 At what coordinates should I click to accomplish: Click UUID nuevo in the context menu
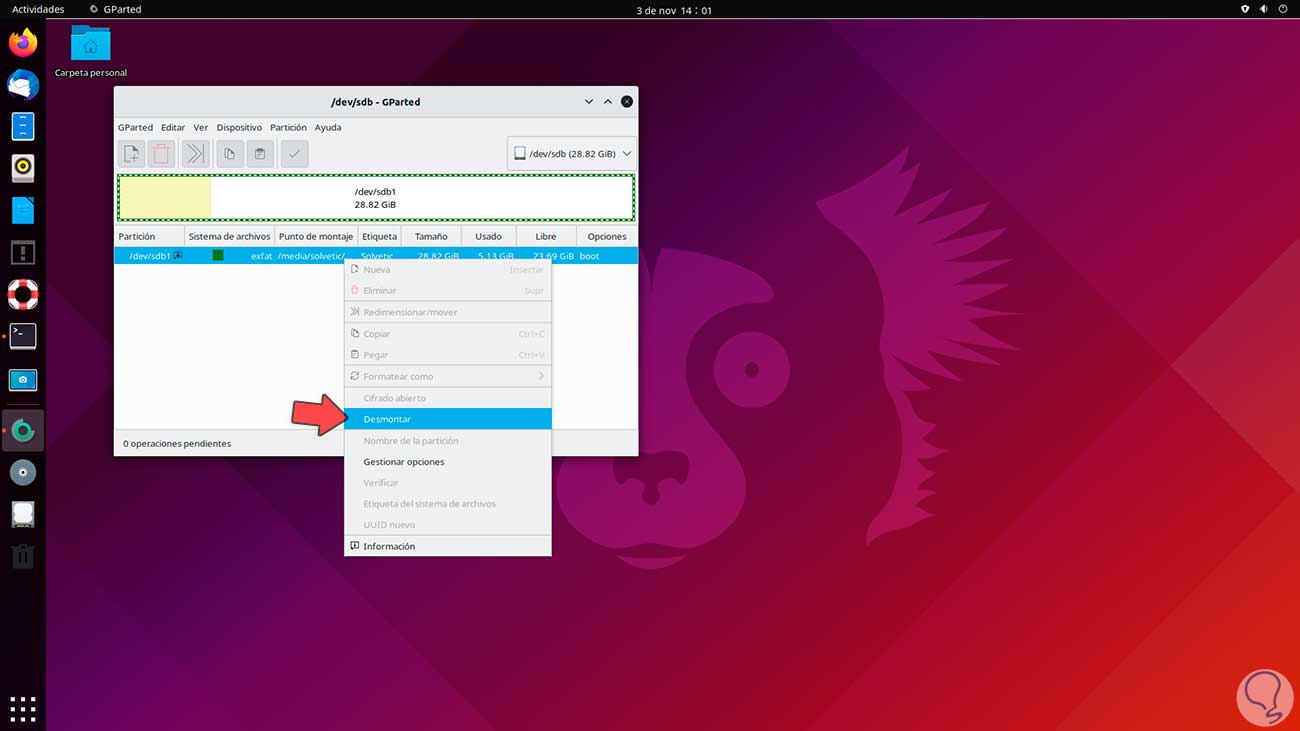pos(448,525)
